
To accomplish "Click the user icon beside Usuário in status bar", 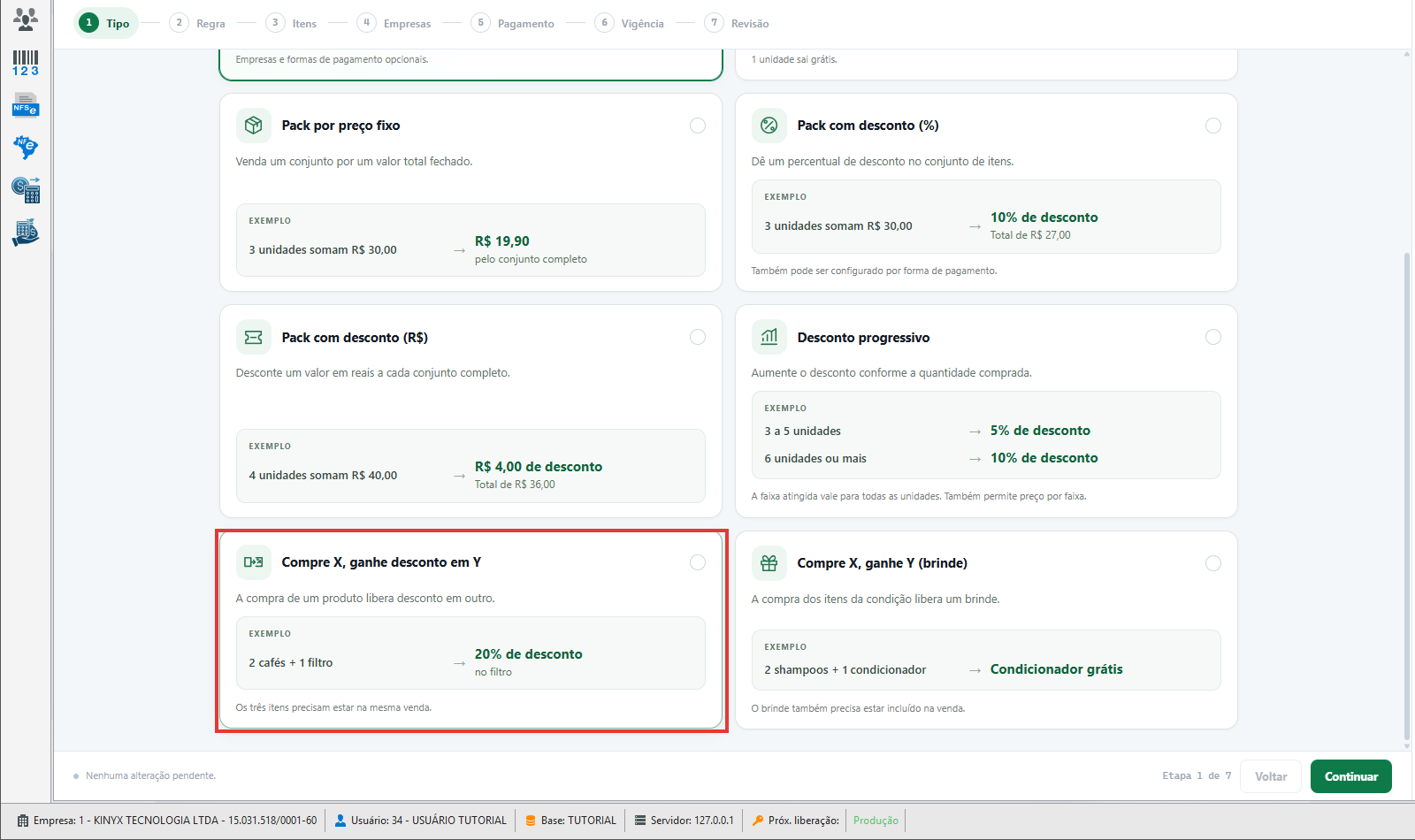I will click(340, 821).
